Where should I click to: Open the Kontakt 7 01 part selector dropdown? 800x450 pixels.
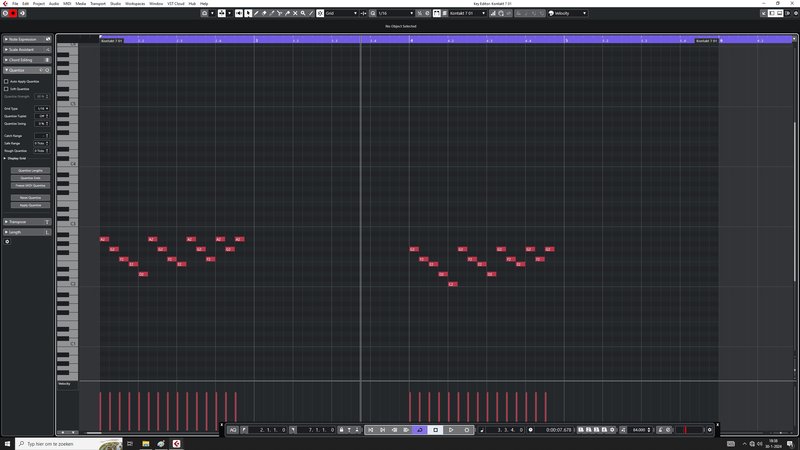(x=468, y=13)
